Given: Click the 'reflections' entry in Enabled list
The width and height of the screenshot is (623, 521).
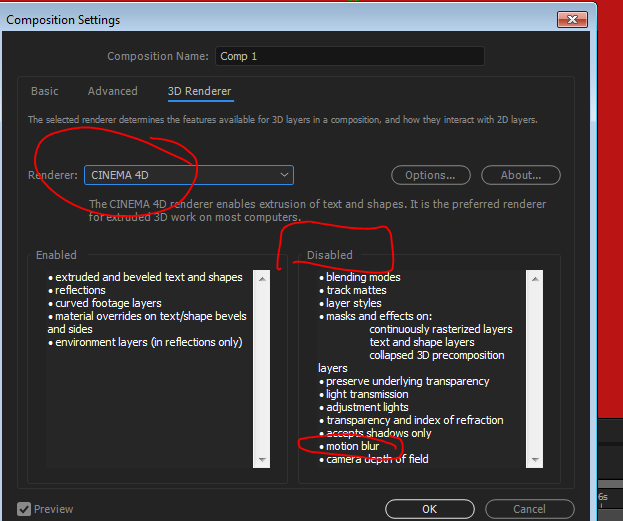Looking at the screenshot, I should (77, 290).
